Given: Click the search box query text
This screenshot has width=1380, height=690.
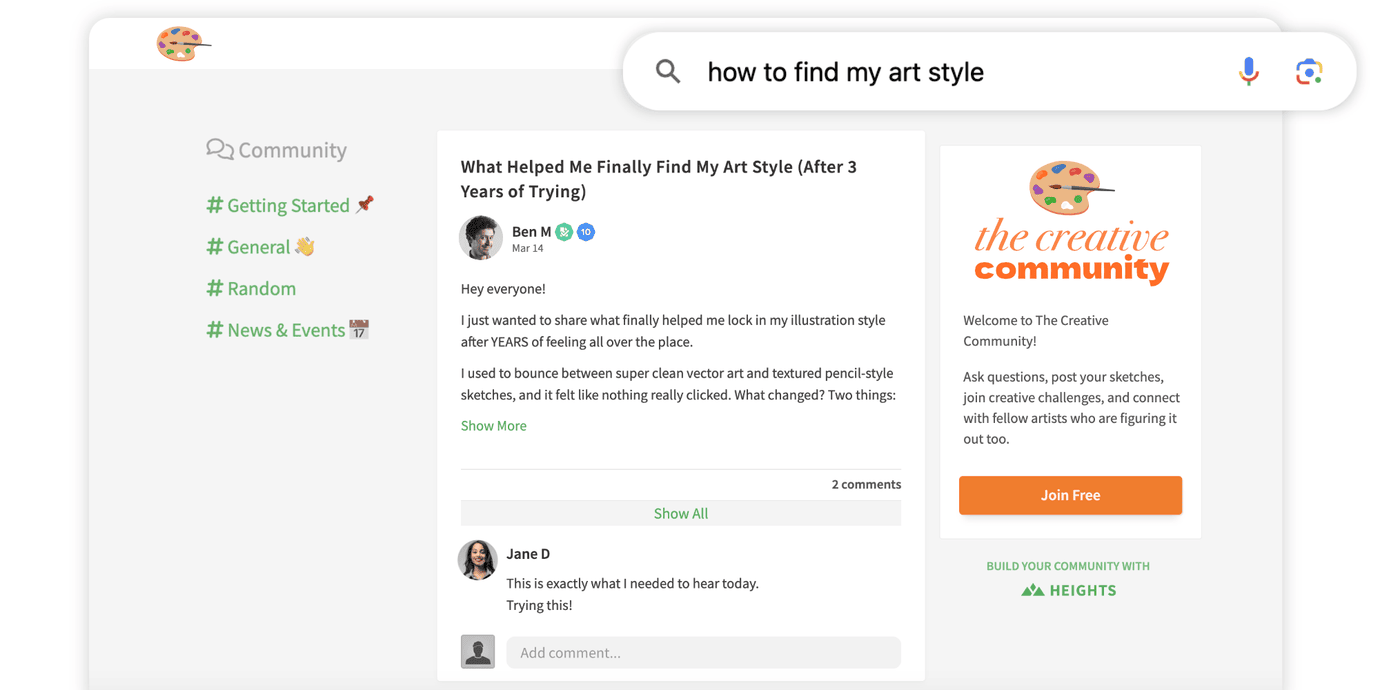Looking at the screenshot, I should pyautogui.click(x=845, y=72).
